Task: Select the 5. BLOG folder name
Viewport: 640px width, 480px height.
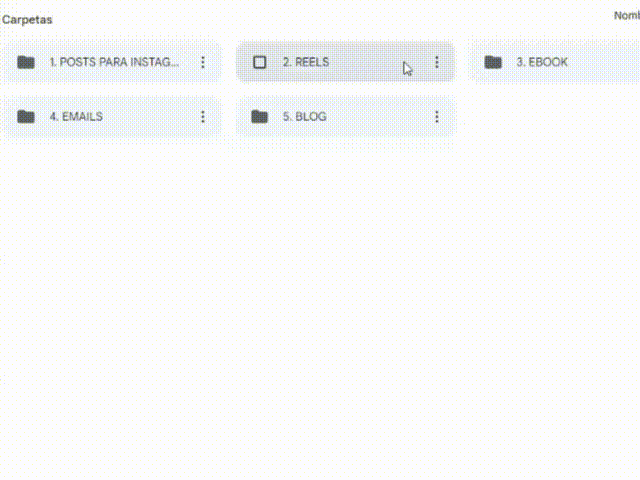Action: click(x=305, y=117)
